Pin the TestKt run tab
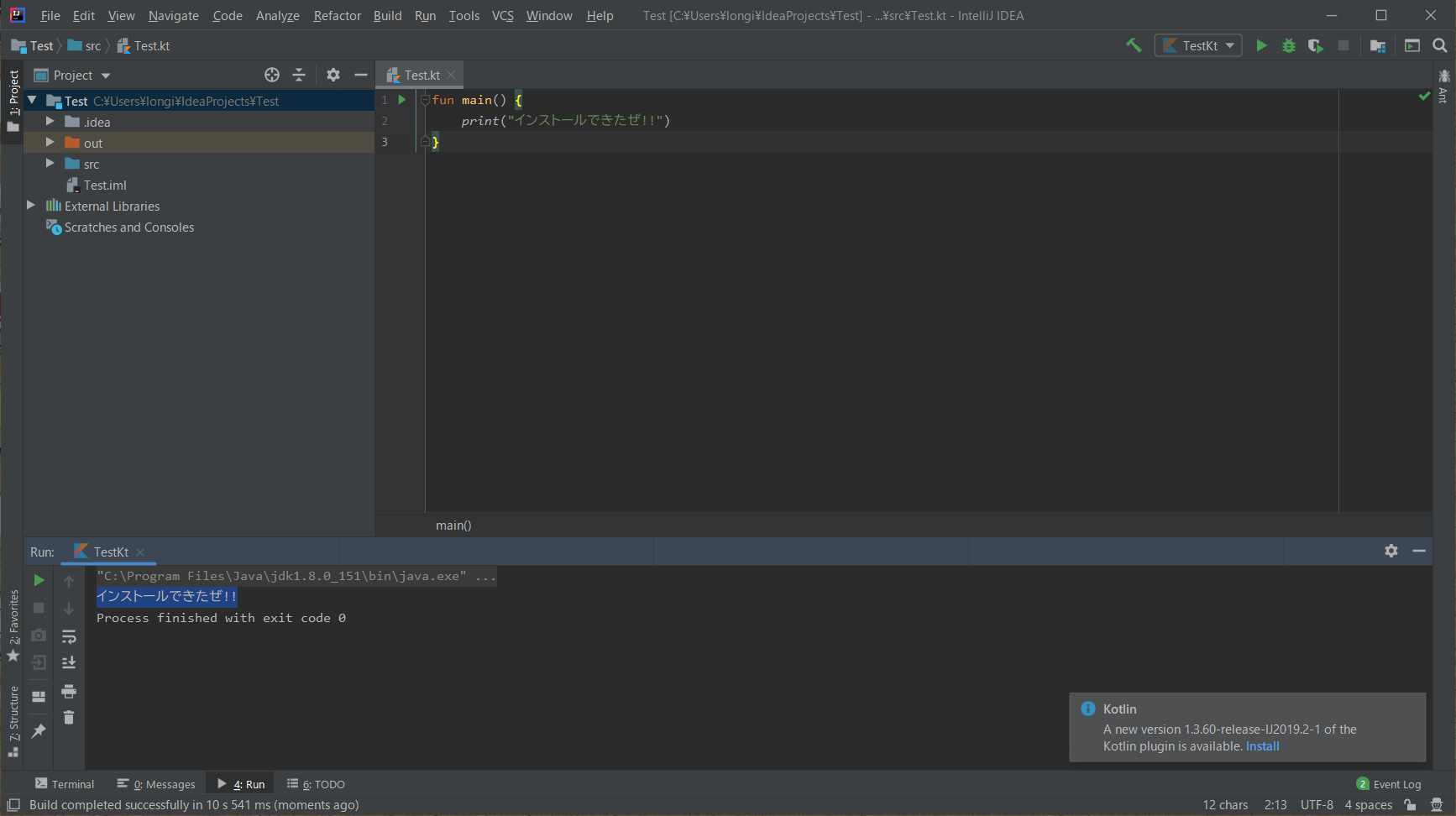Screen dimensions: 1456x816 tap(39, 731)
